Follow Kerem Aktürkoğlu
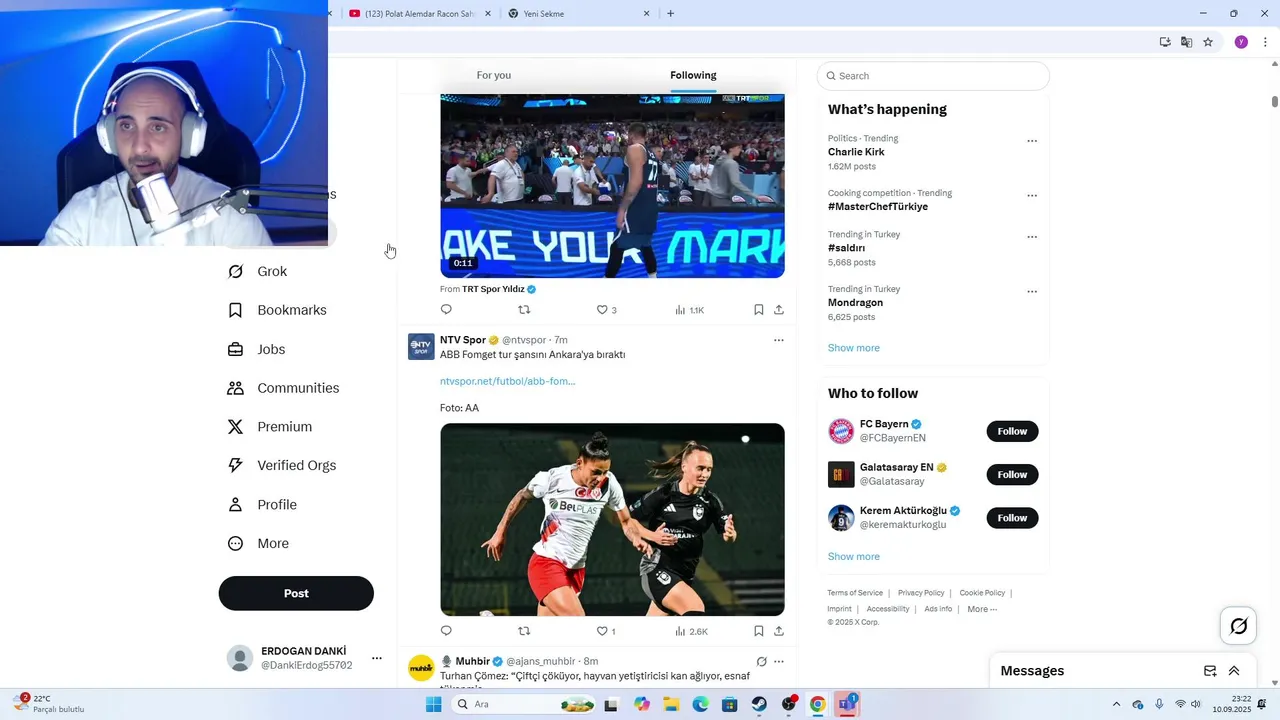Screen dimensions: 1280x720 tap(1012, 517)
